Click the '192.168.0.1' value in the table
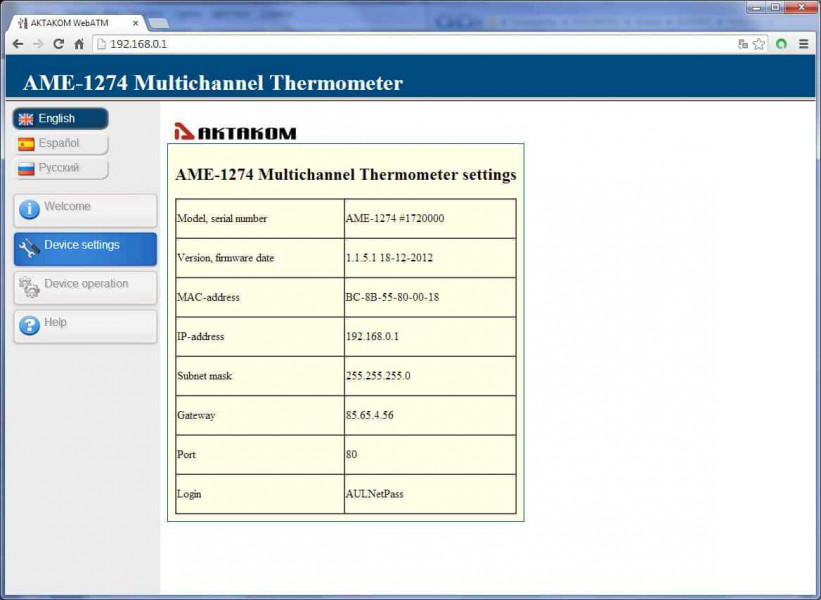Screen dimensions: 821x600 [372, 336]
